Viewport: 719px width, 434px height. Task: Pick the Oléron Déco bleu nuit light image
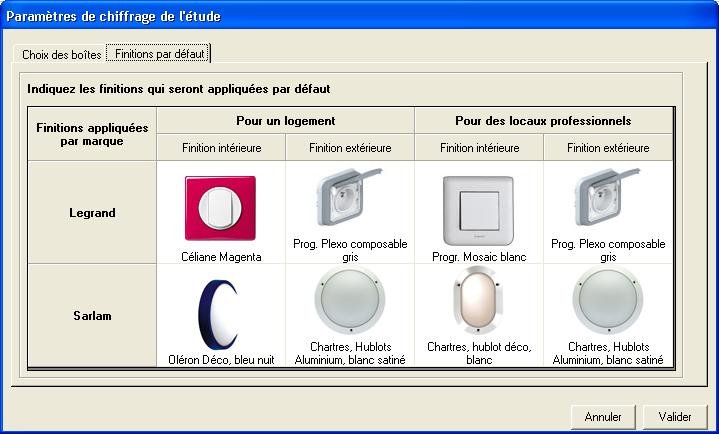coord(218,315)
